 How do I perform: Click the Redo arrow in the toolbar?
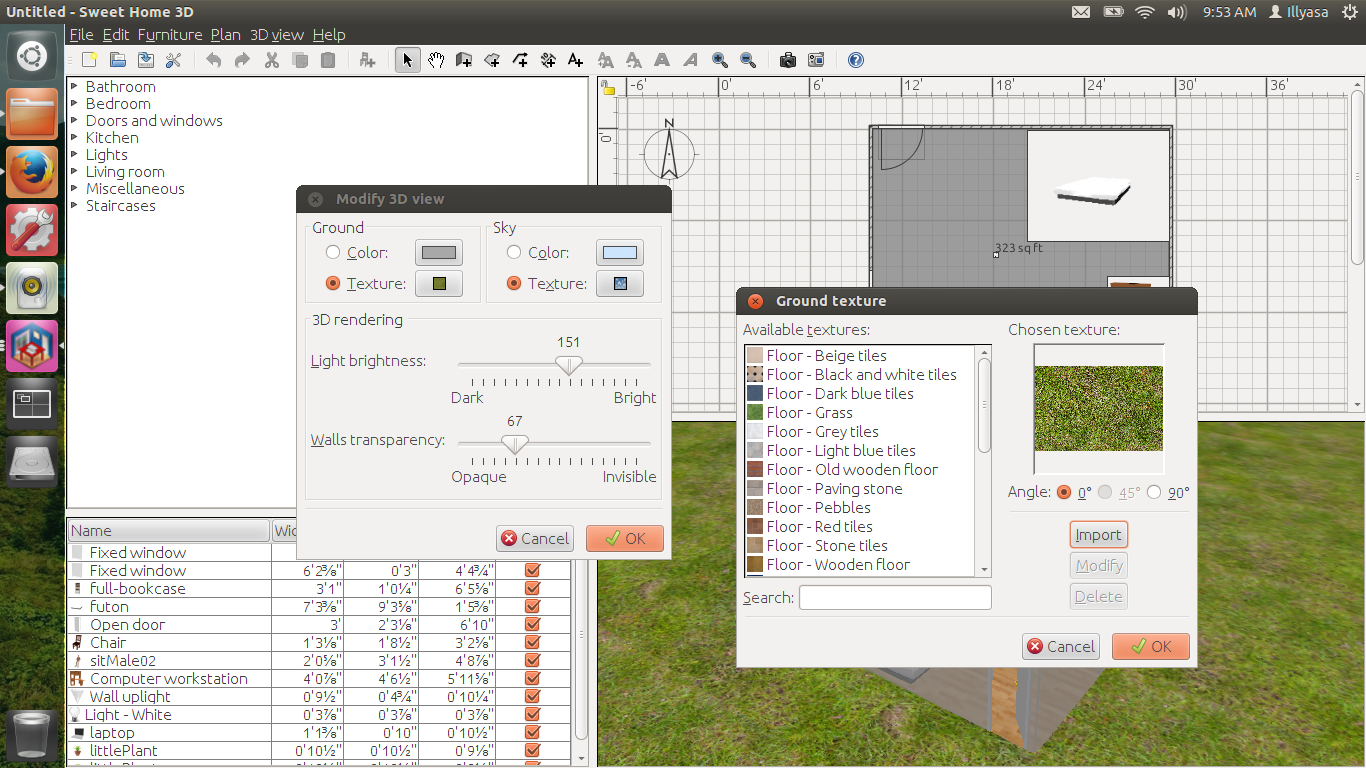coord(242,60)
